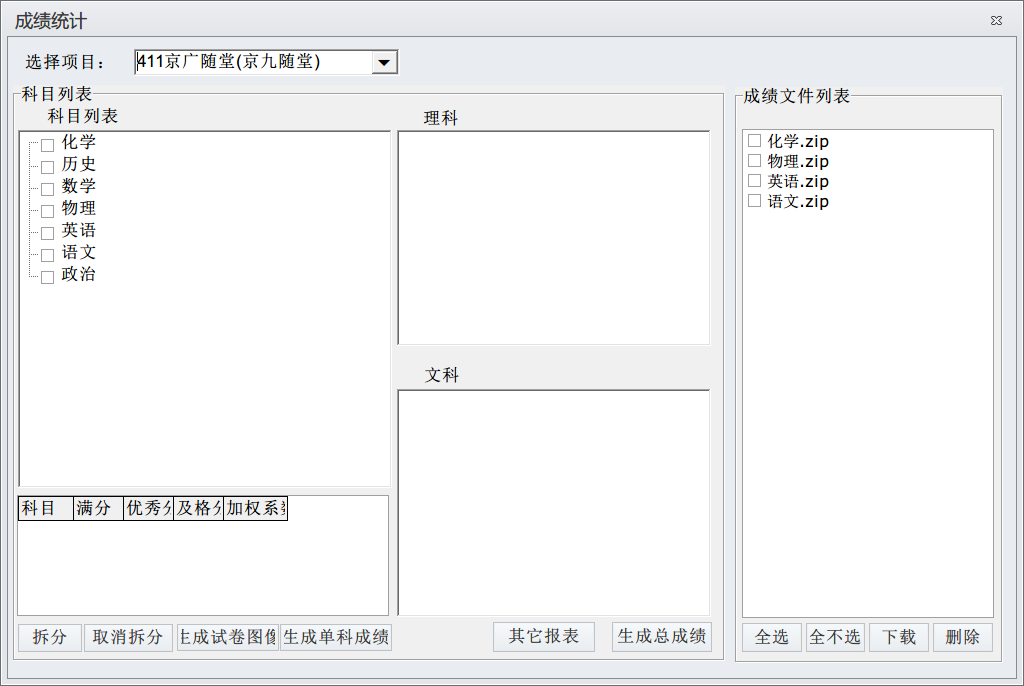Check the 历史 subject checkbox
Image resolution: width=1024 pixels, height=686 pixels.
pos(47,168)
